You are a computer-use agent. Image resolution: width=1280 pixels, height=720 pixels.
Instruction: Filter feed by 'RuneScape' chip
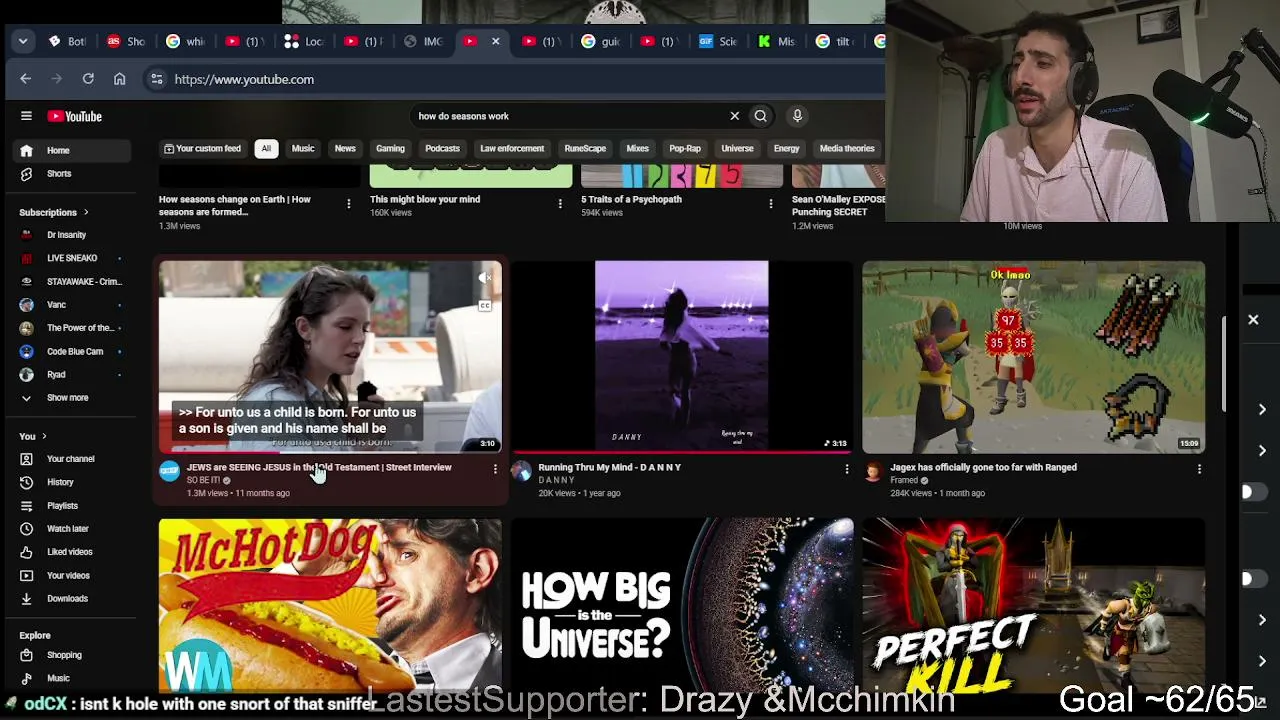click(x=585, y=149)
